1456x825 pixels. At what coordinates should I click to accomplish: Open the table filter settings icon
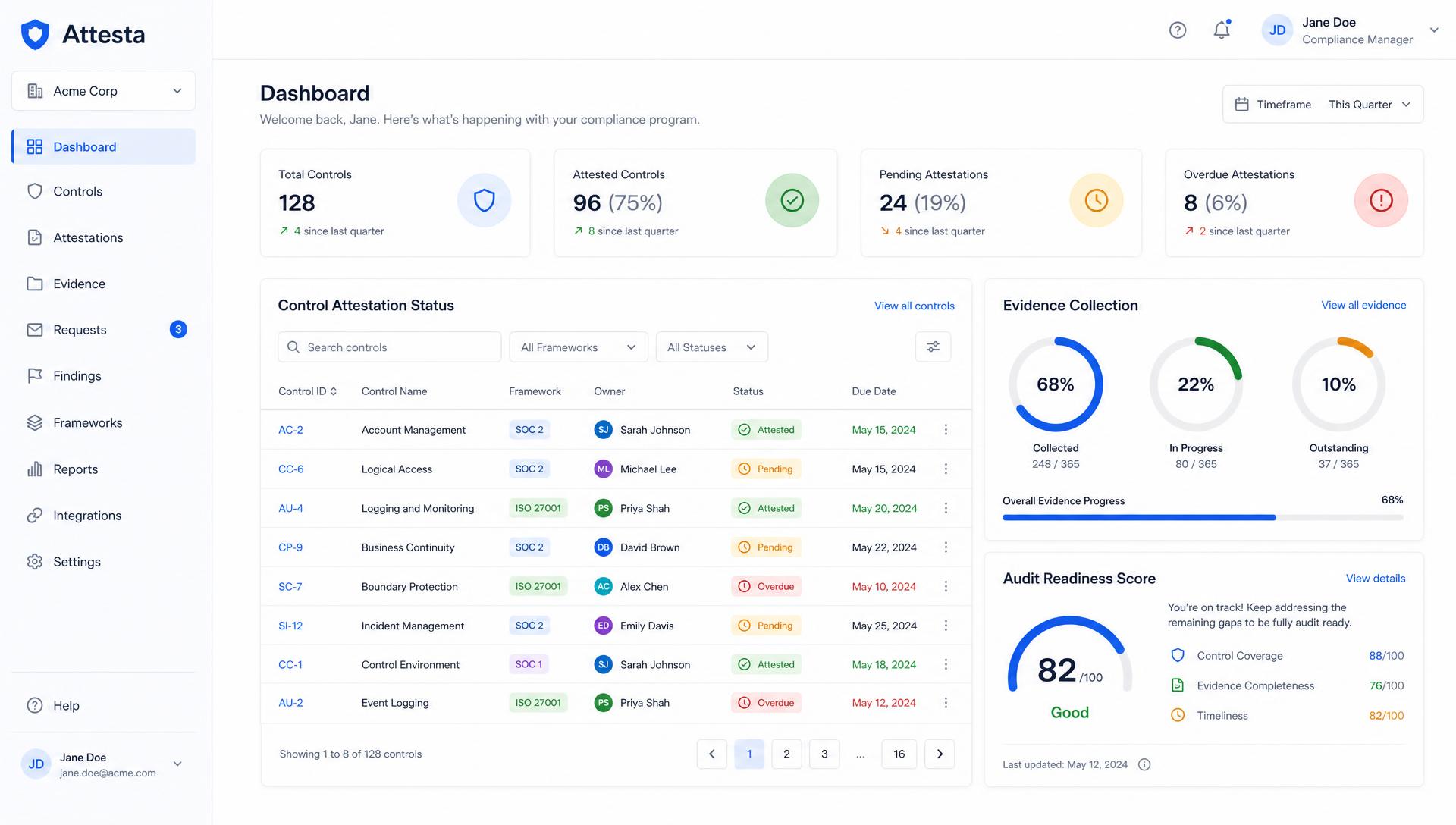click(x=933, y=347)
